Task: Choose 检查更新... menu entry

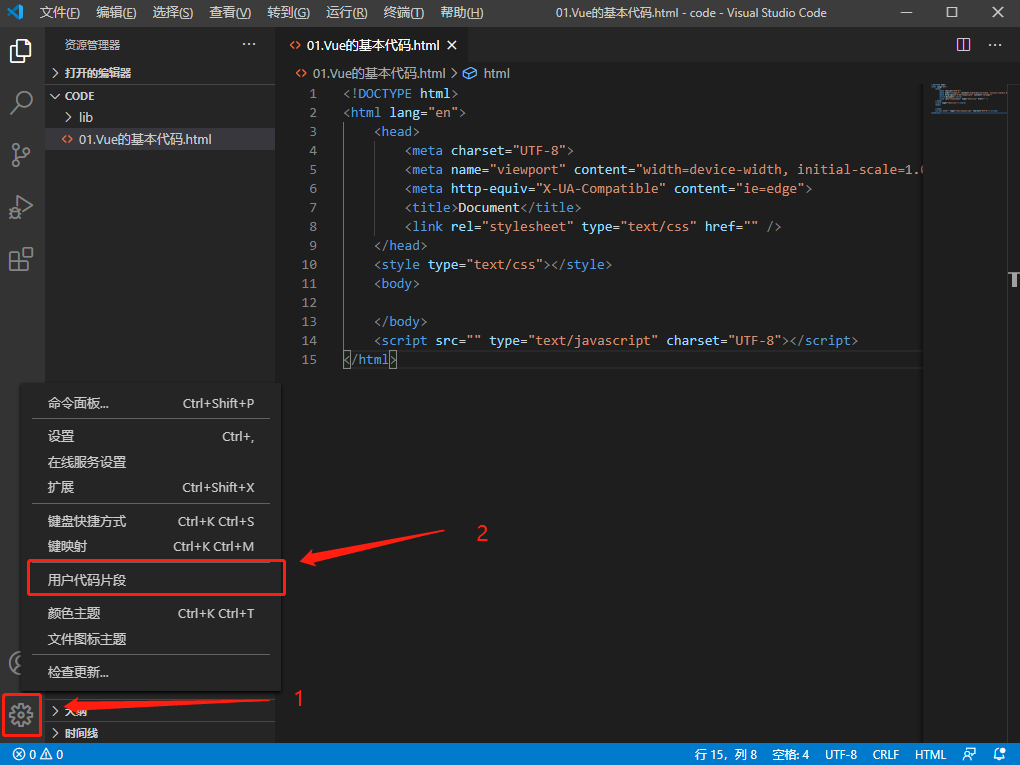Action: tap(151, 672)
